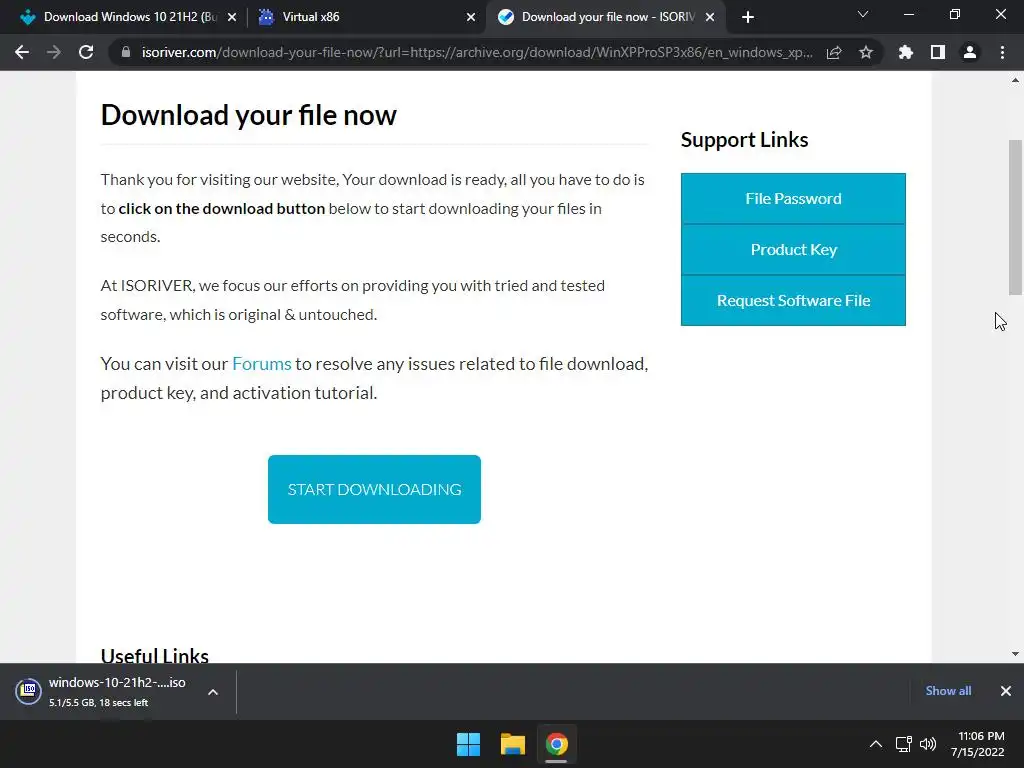Viewport: 1024px width, 768px height.
Task: Open the Chrome profile menu
Action: tap(970, 52)
